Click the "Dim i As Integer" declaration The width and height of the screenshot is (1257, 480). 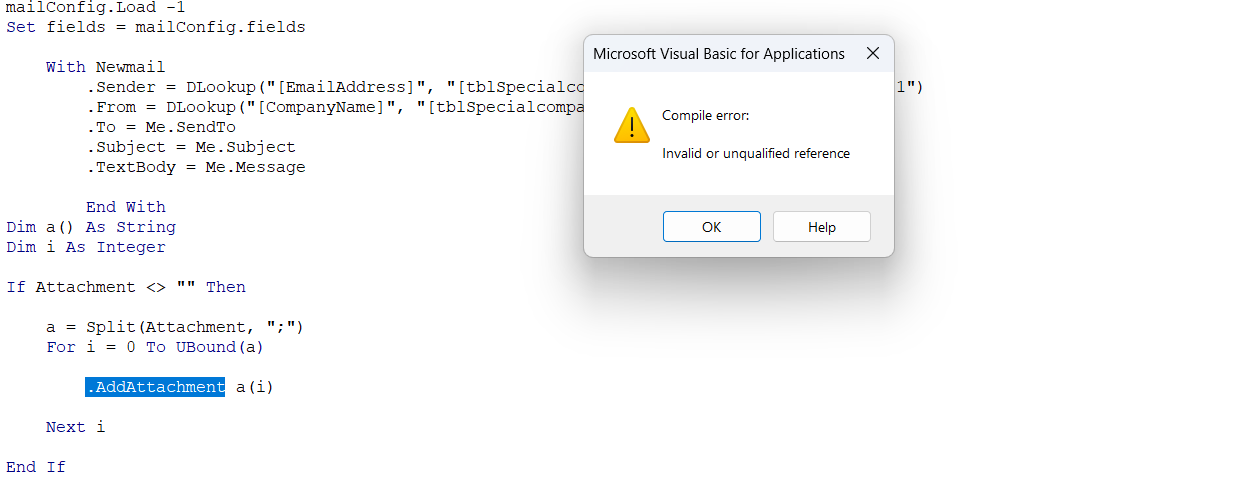(x=86, y=247)
